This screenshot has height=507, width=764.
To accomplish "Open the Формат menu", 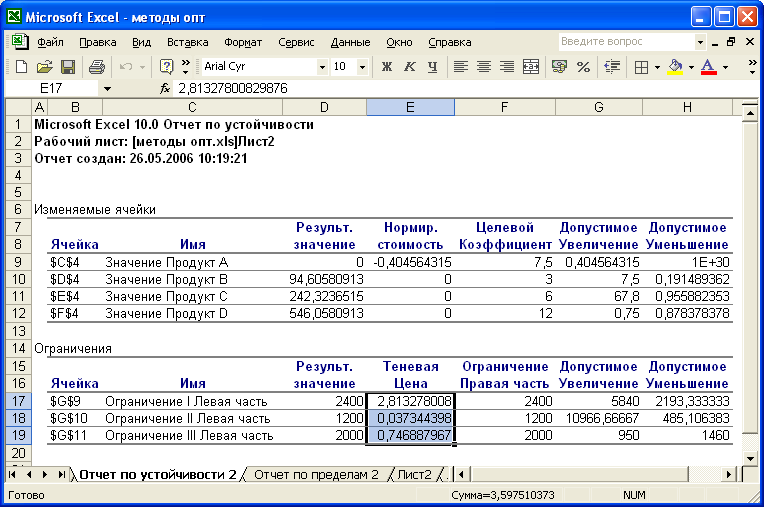I will tap(243, 42).
